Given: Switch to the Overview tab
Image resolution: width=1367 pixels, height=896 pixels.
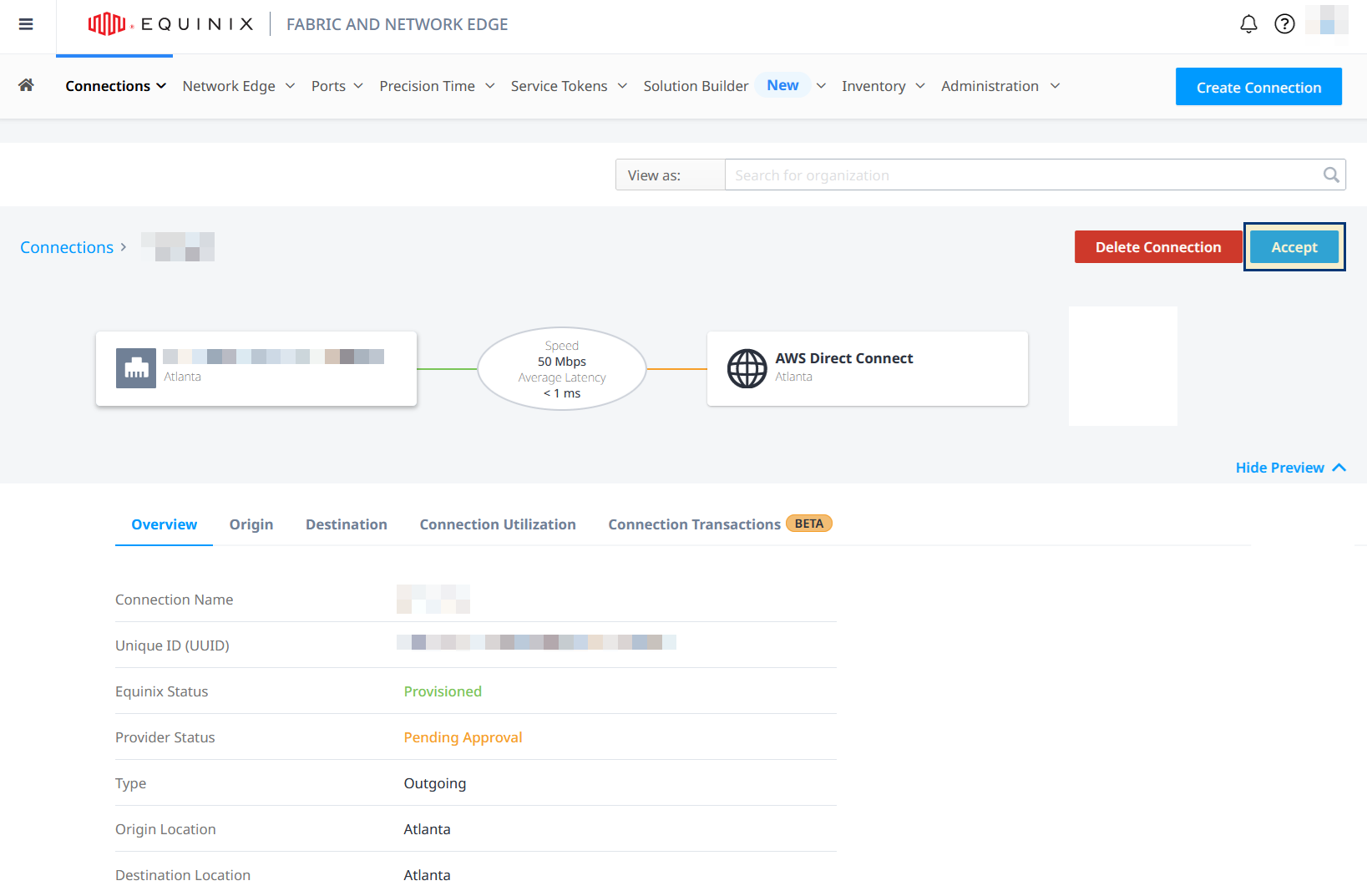Looking at the screenshot, I should coord(165,524).
